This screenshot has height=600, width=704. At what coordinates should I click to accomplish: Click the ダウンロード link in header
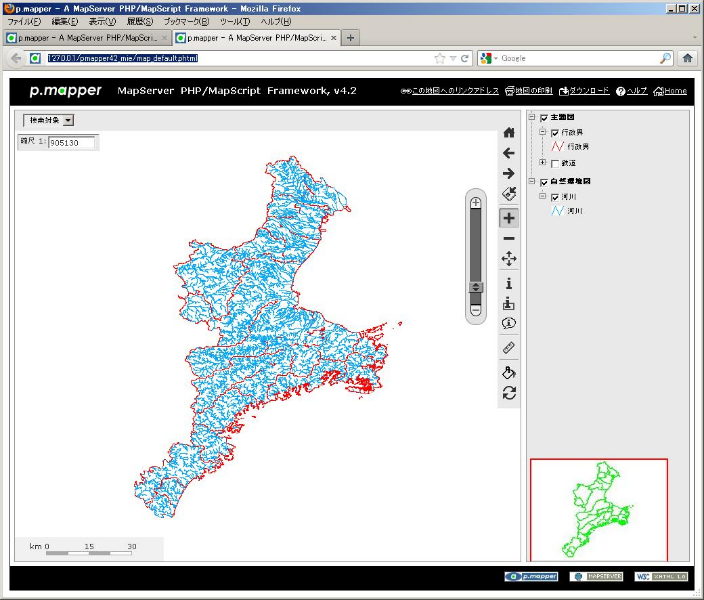(584, 91)
